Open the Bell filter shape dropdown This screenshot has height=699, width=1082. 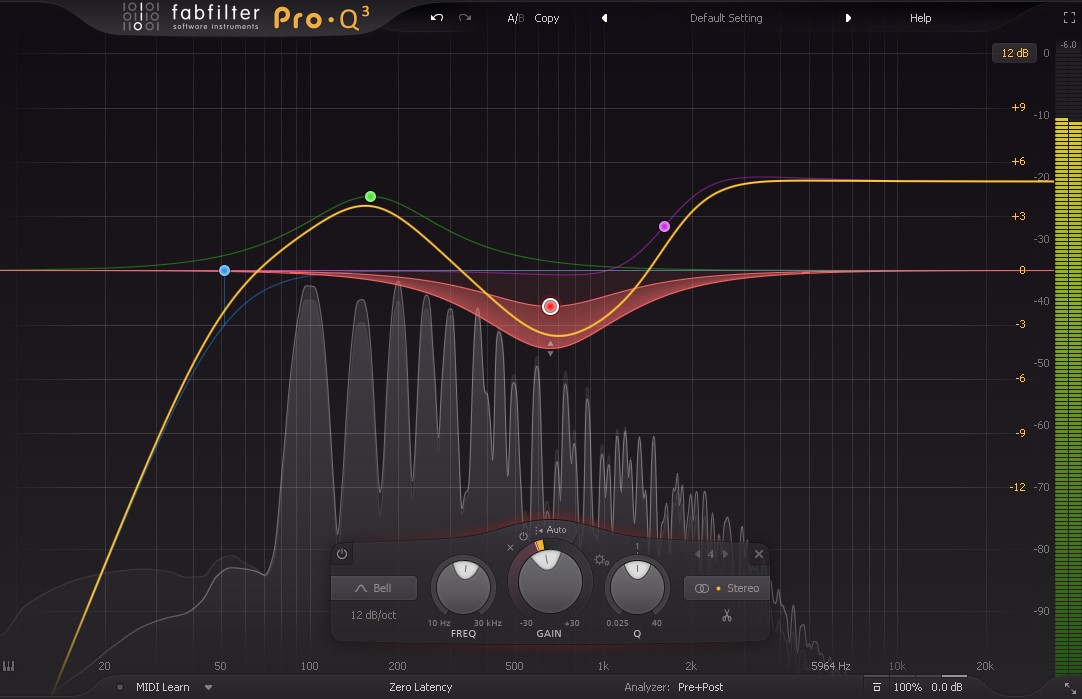coord(374,588)
